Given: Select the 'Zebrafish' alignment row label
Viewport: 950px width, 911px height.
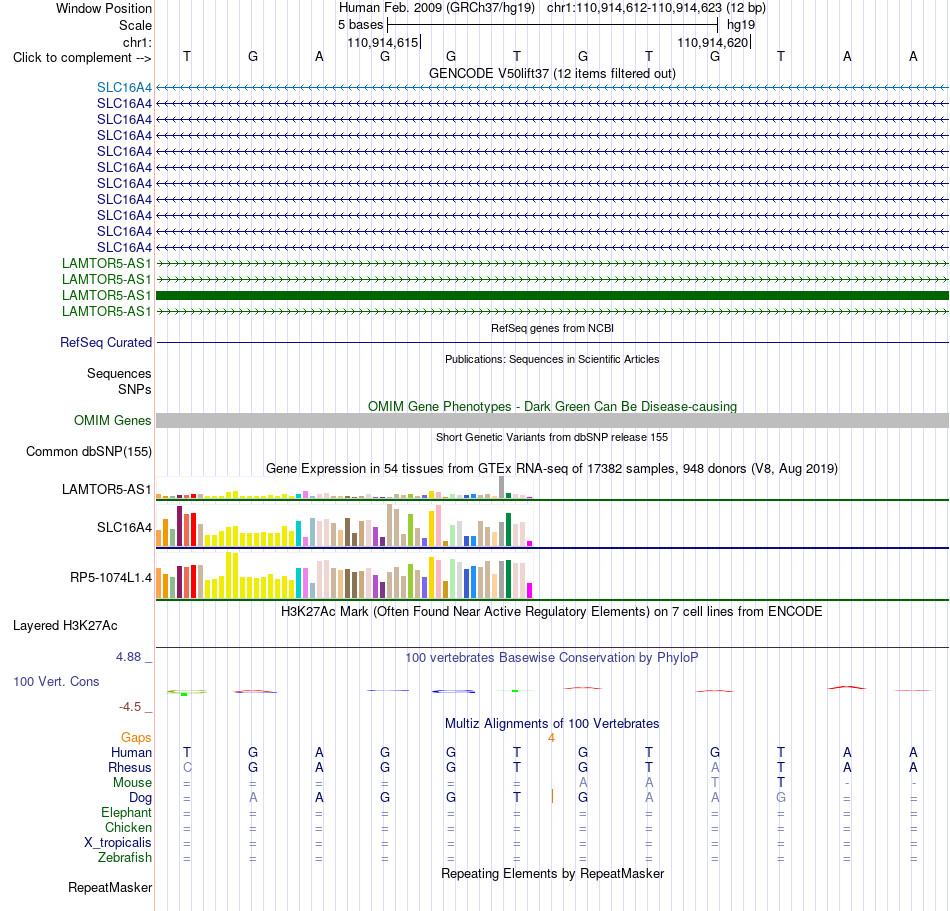Looking at the screenshot, I should click(125, 858).
